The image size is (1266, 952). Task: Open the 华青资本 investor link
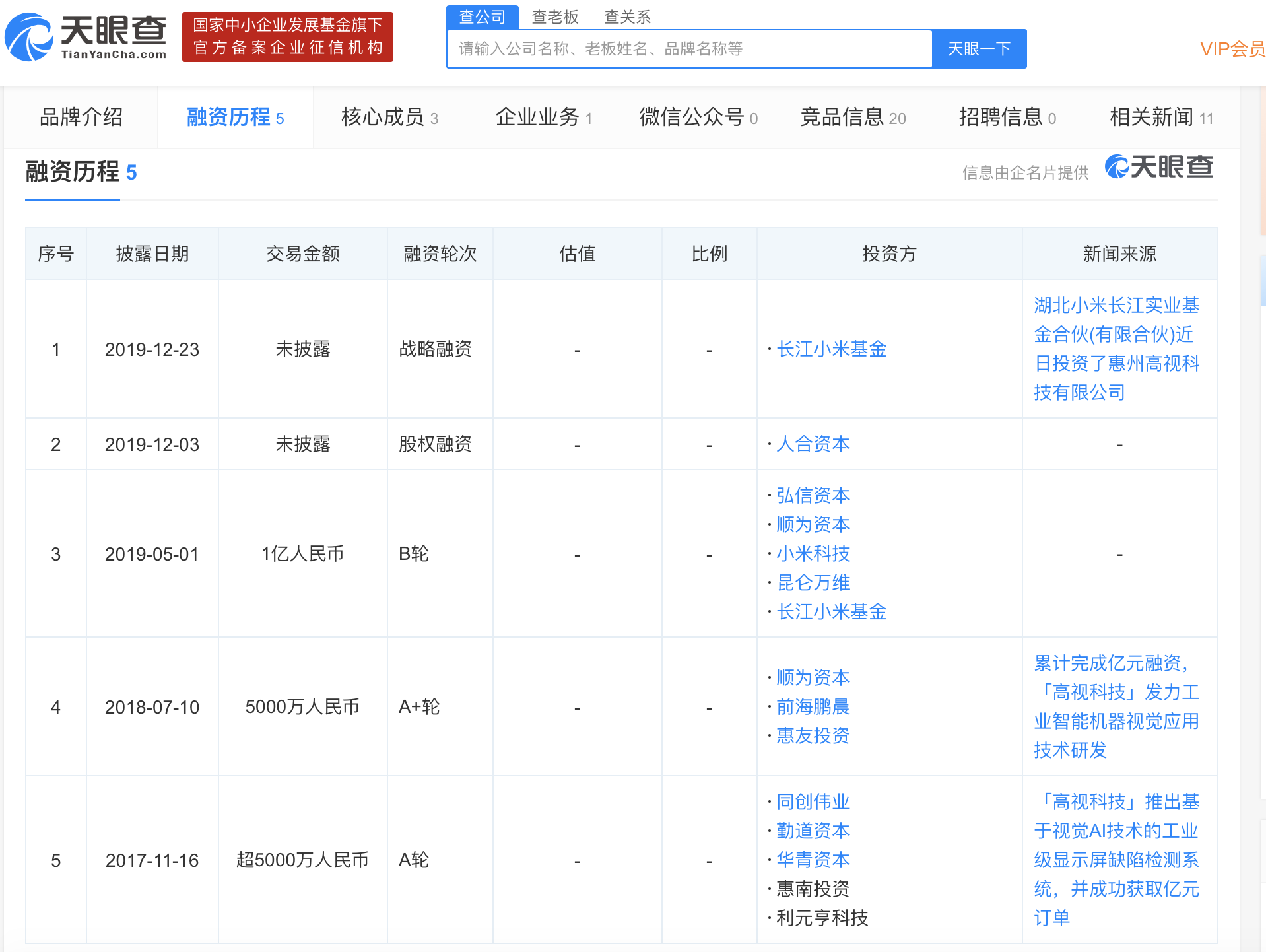click(813, 860)
